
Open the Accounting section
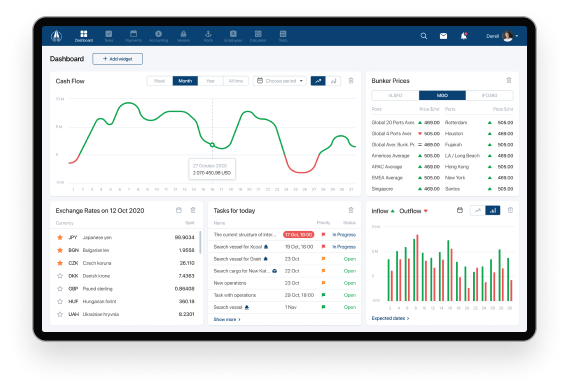click(159, 36)
